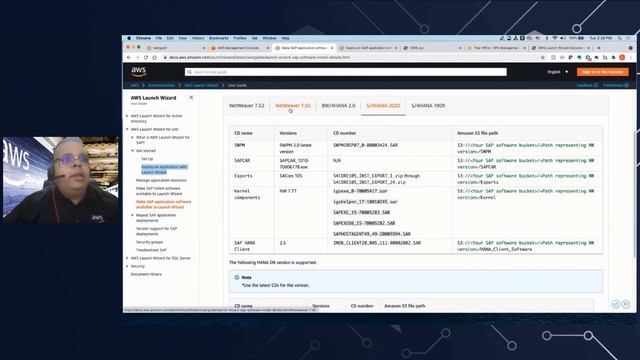
Task: Reload the page with the refresh icon
Action: pos(146,58)
